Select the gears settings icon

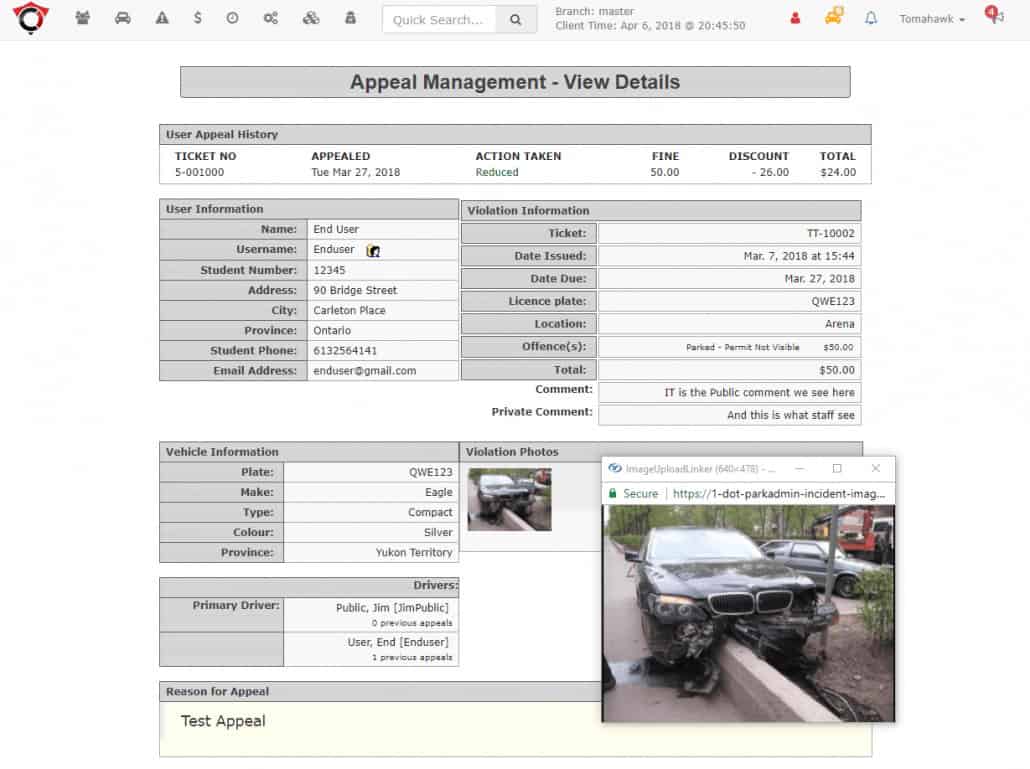point(271,20)
